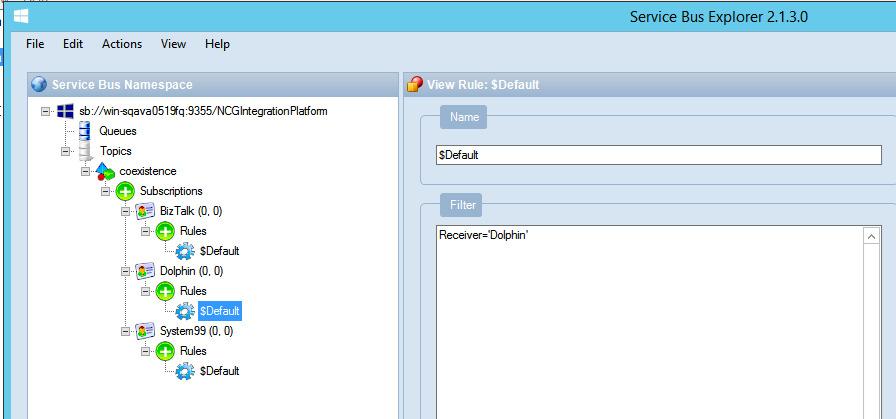Open the Edit menu
Viewport: 896px width, 419px height.
73,44
